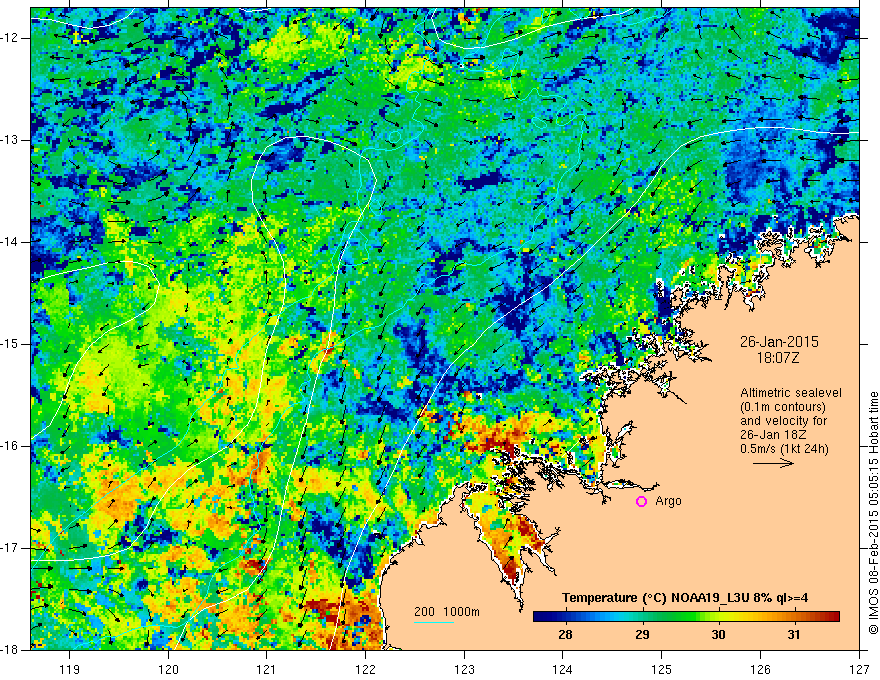Click the 'Altimetric sealevel' description text
Screen dimensions: 880x680
point(791,393)
